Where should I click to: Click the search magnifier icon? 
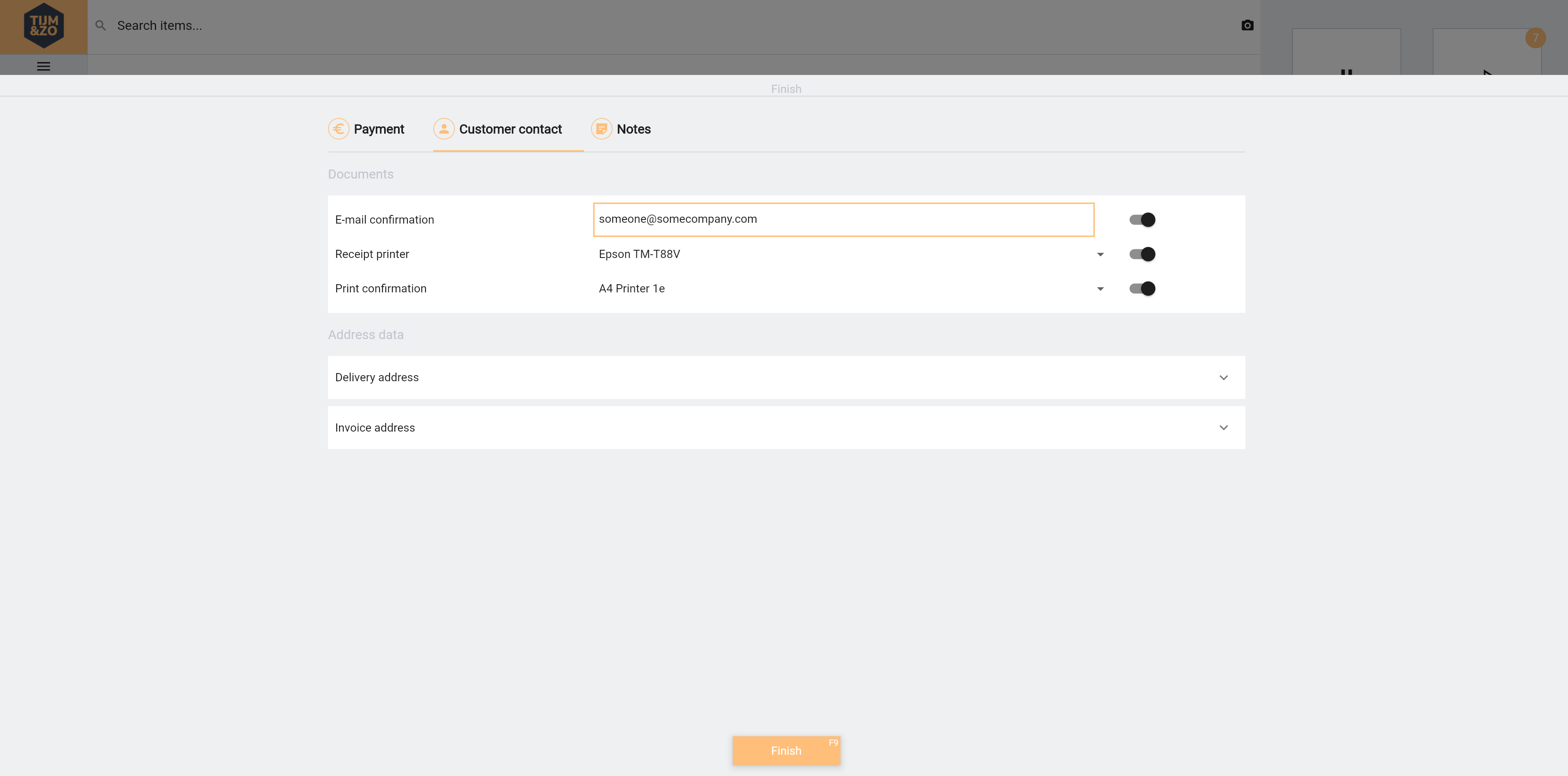pos(100,25)
